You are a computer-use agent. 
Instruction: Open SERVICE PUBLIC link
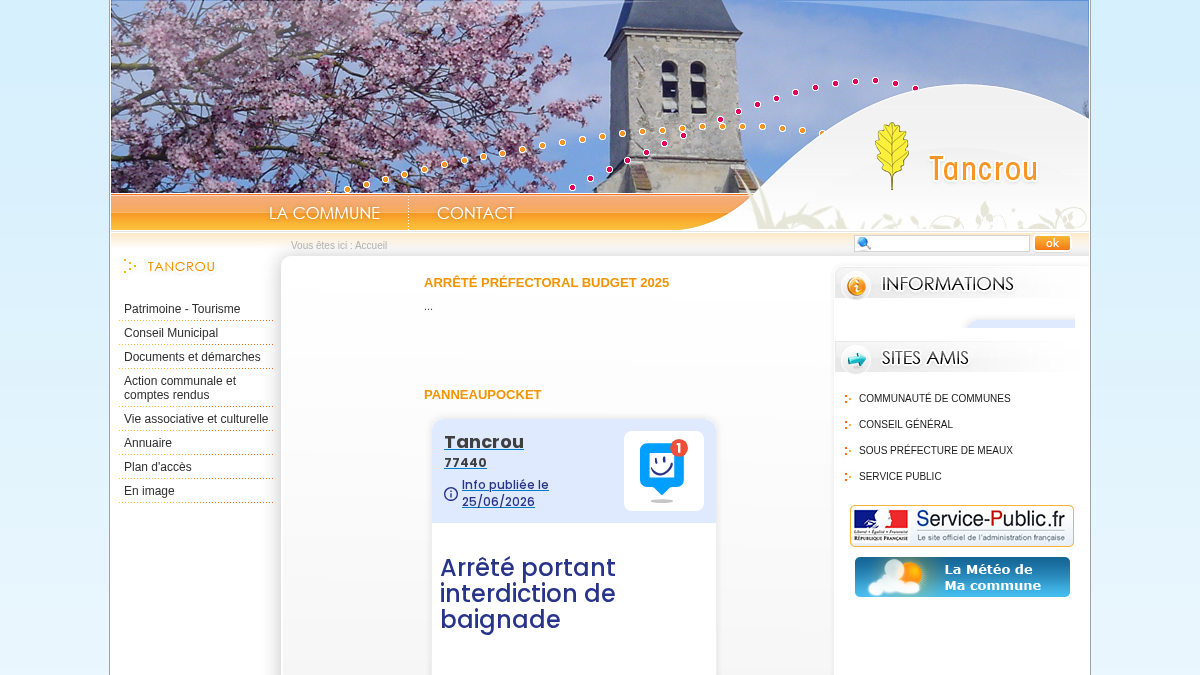click(900, 477)
